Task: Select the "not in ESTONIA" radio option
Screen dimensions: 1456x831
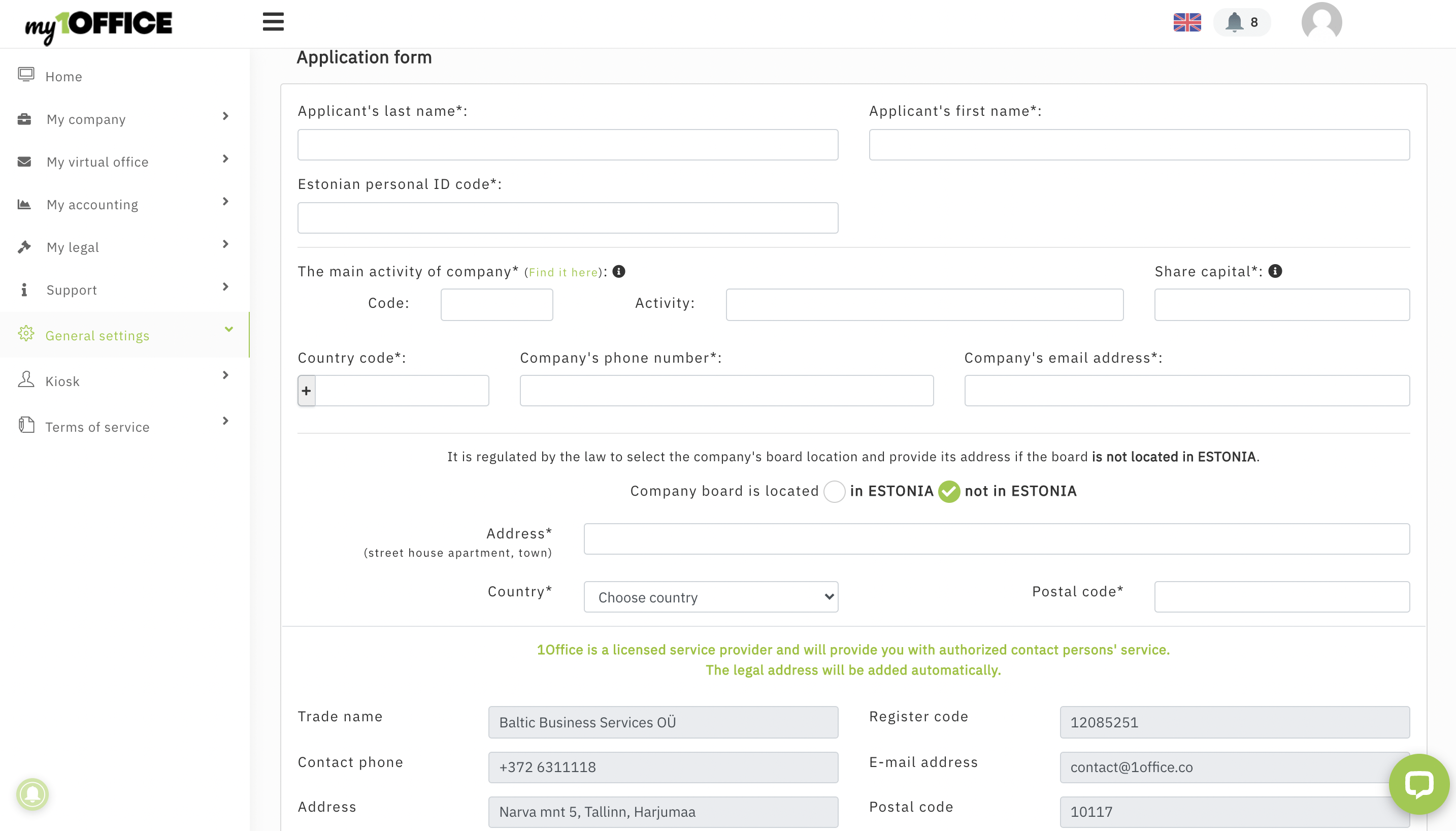Action: 949,491
